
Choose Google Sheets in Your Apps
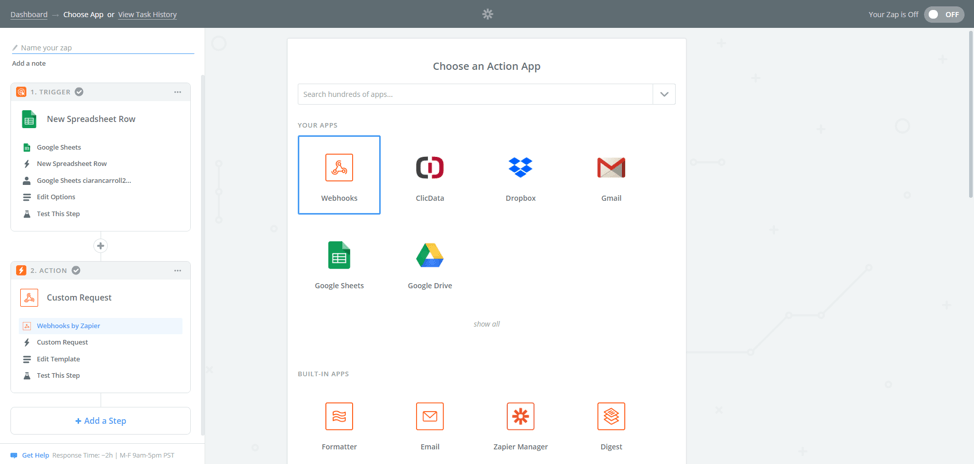[339, 255]
